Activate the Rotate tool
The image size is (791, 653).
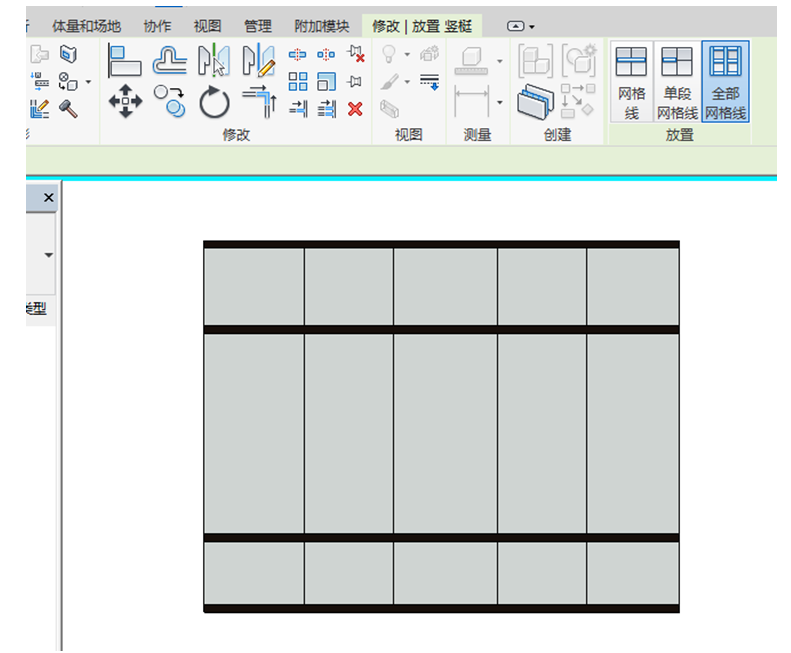click(214, 102)
